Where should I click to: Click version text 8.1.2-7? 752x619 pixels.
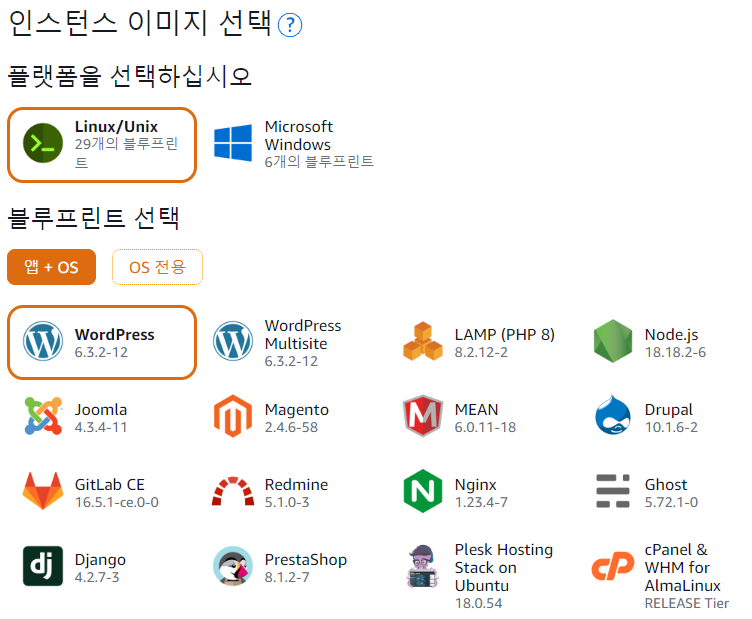pyautogui.click(x=287, y=577)
